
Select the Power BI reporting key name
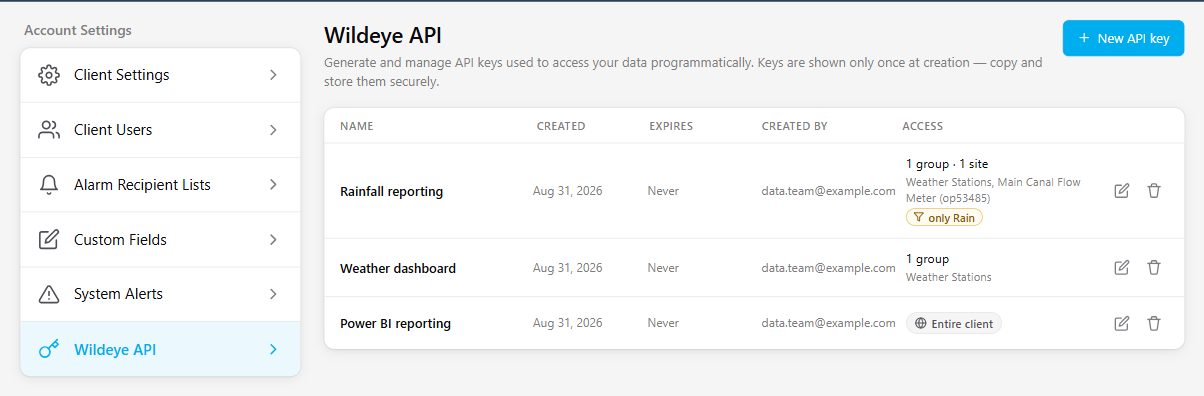(x=395, y=323)
